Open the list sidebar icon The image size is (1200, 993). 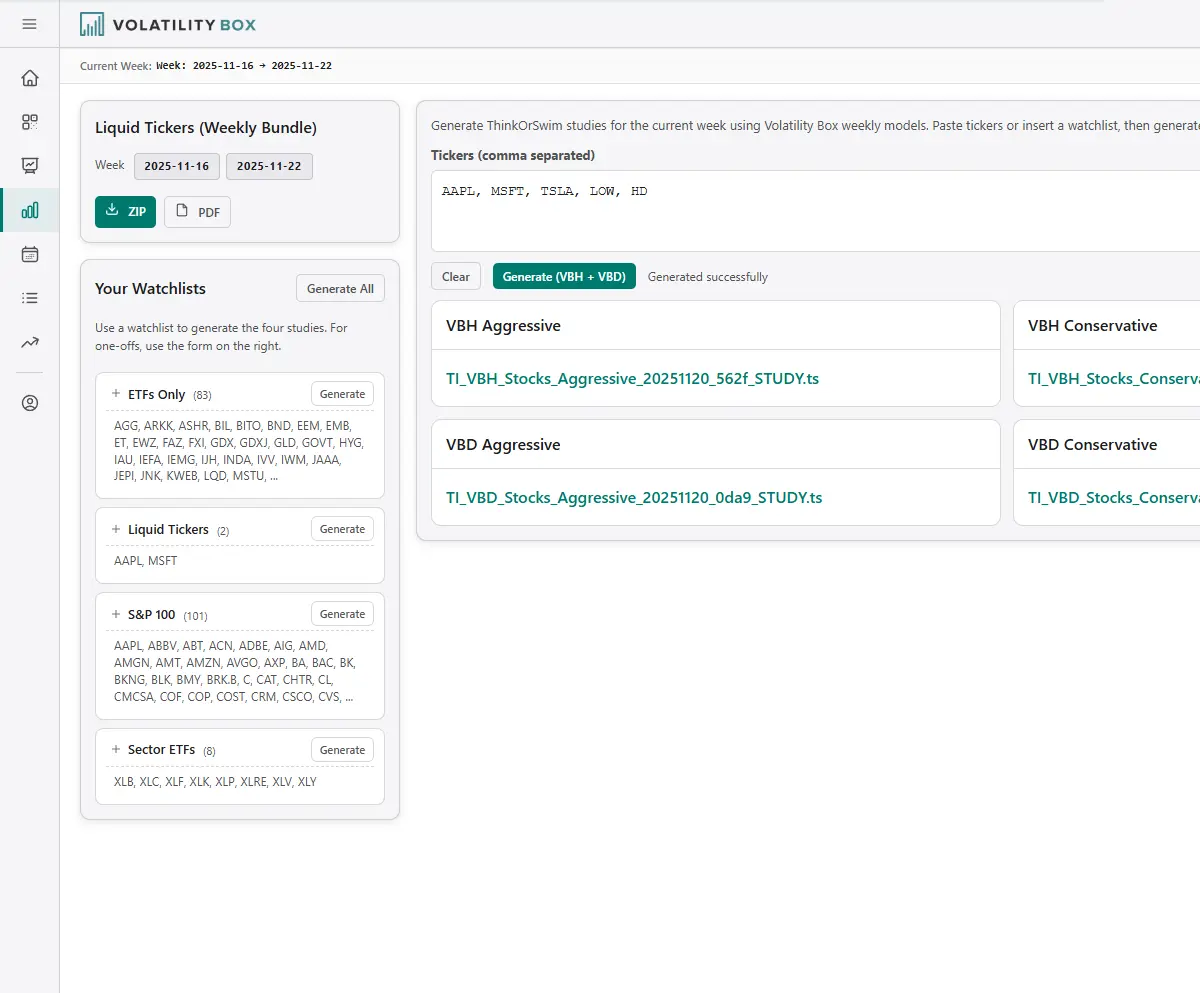pos(30,298)
